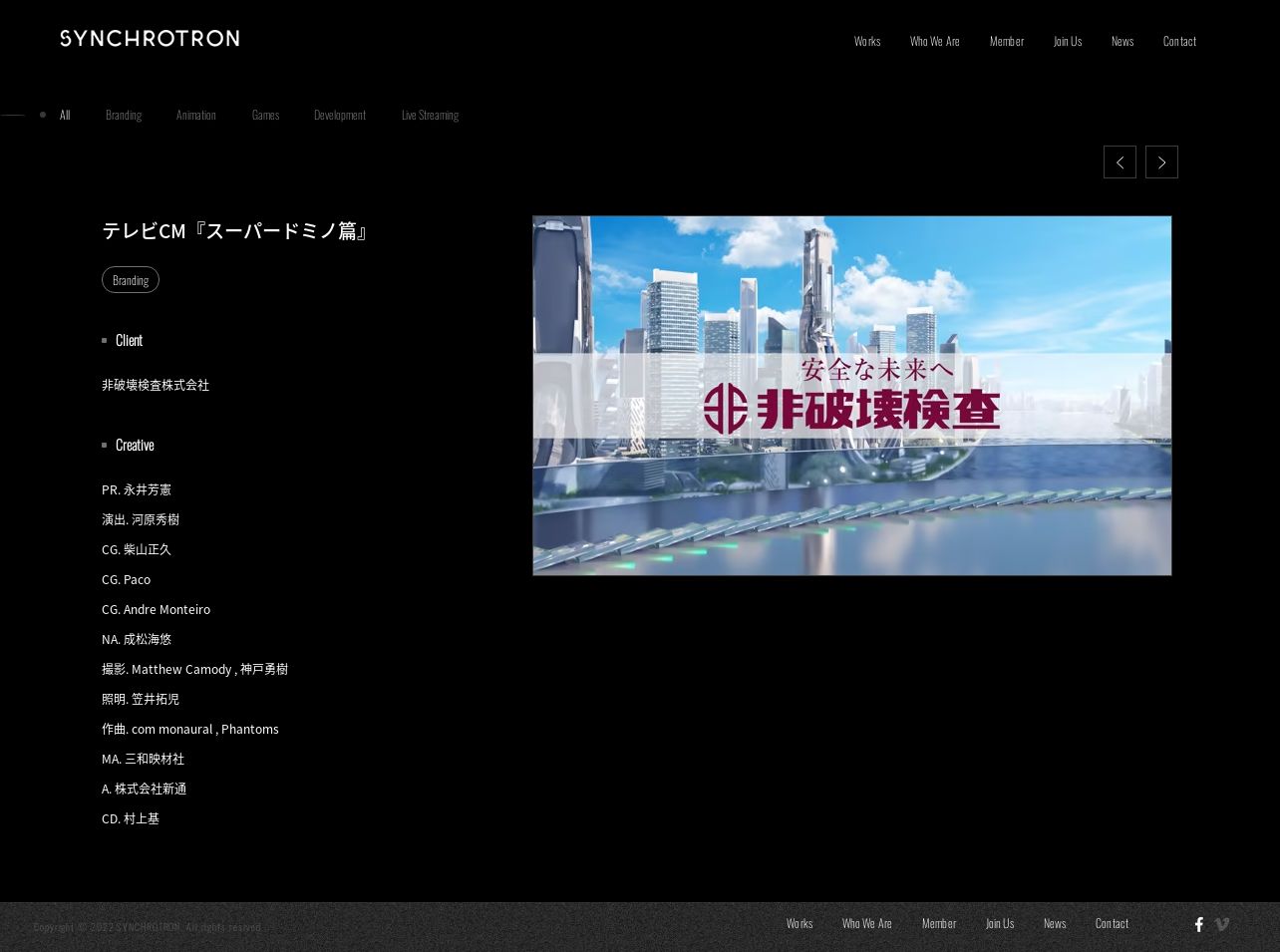Click credit CG. Paco
Viewport: 1280px width, 952px height.
tap(127, 579)
